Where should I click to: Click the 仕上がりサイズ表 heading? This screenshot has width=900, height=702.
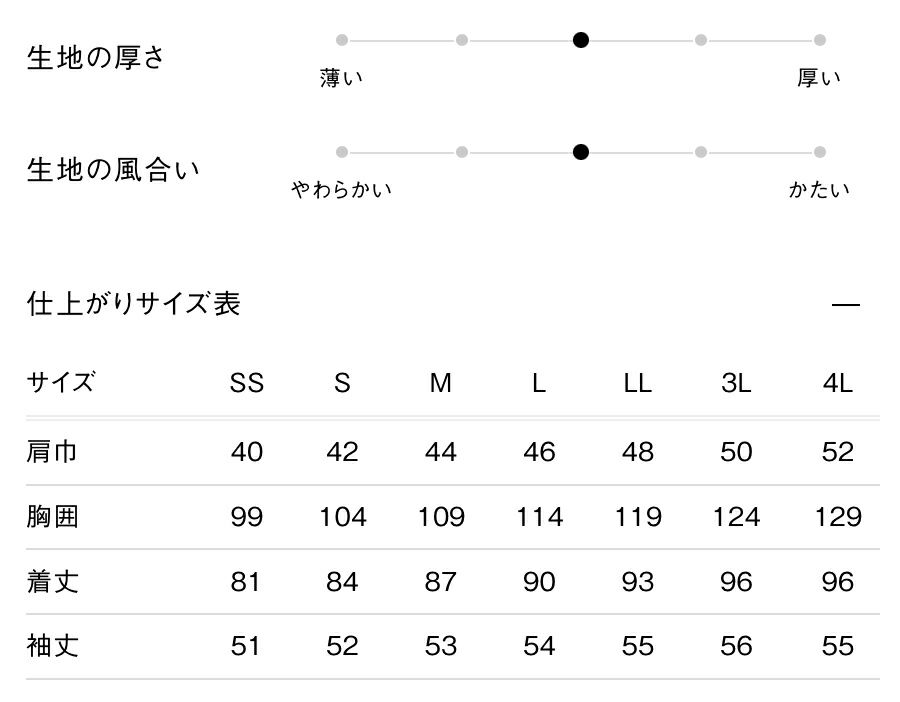pyautogui.click(x=134, y=303)
